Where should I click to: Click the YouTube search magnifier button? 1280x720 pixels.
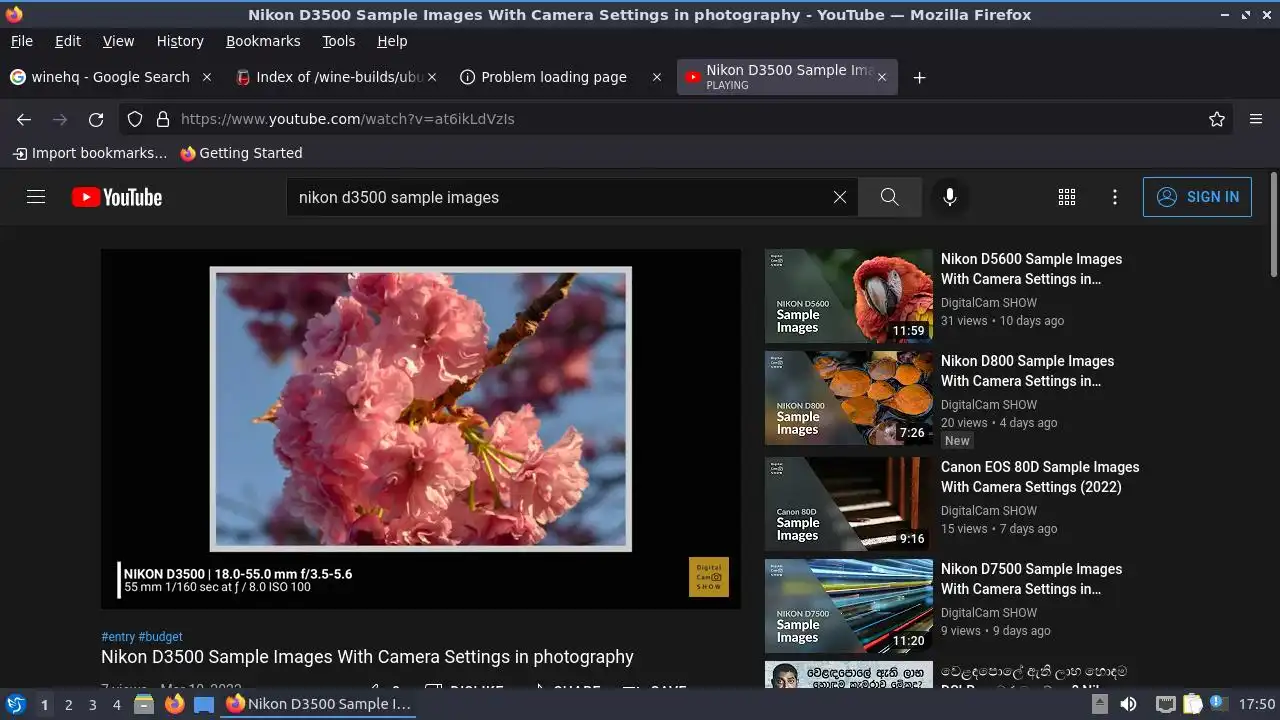point(889,197)
